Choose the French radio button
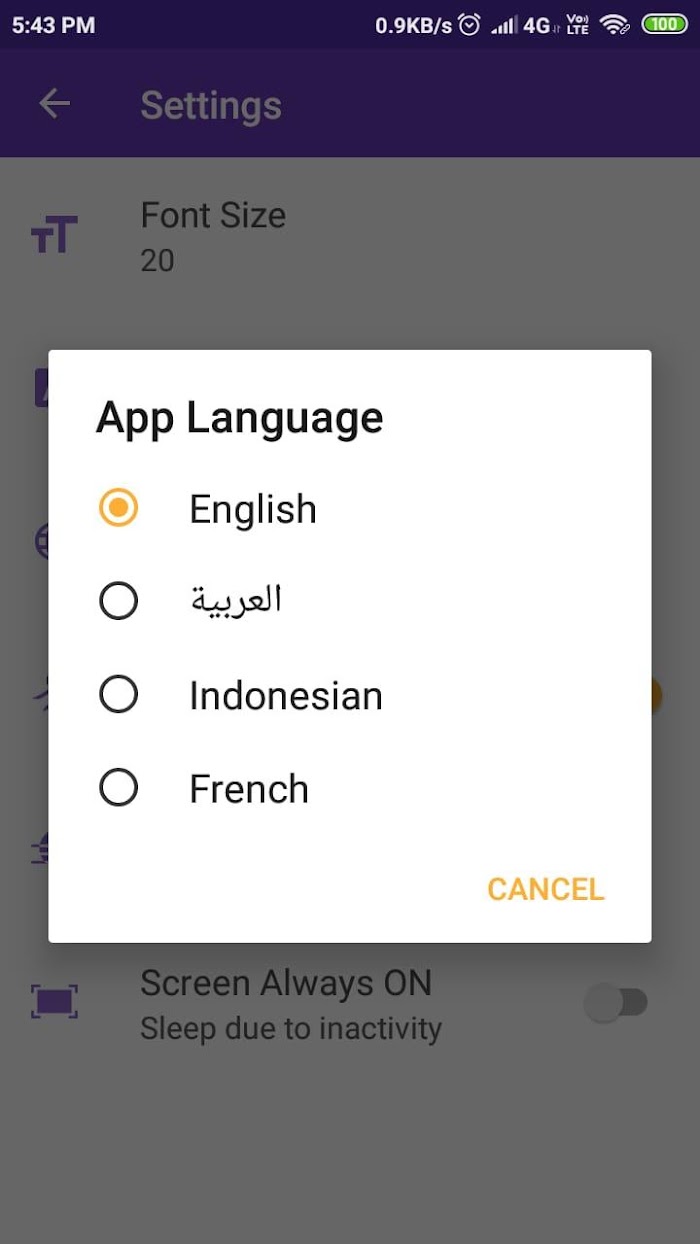The height and width of the screenshot is (1244, 700). pos(119,788)
